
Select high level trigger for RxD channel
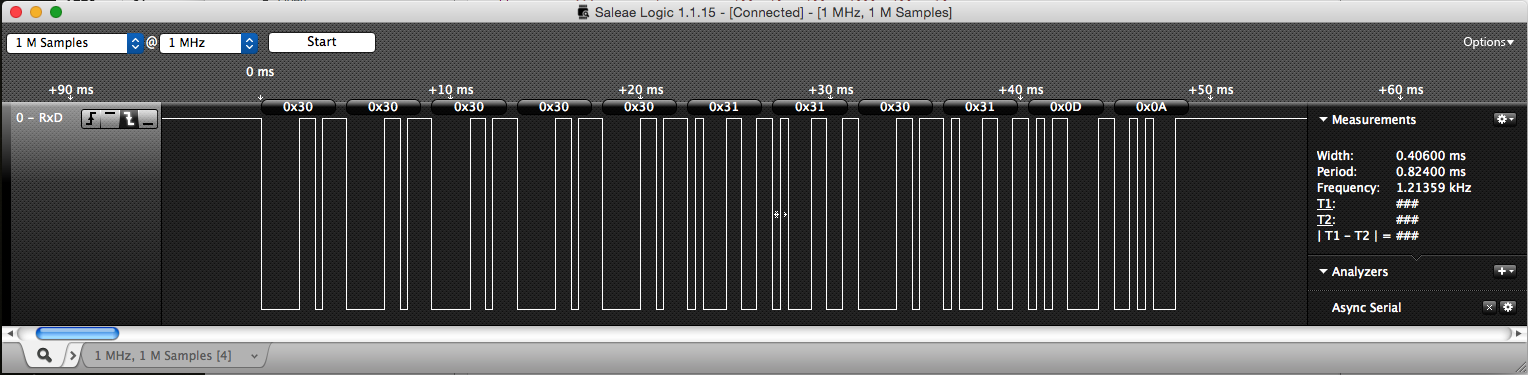(x=110, y=119)
